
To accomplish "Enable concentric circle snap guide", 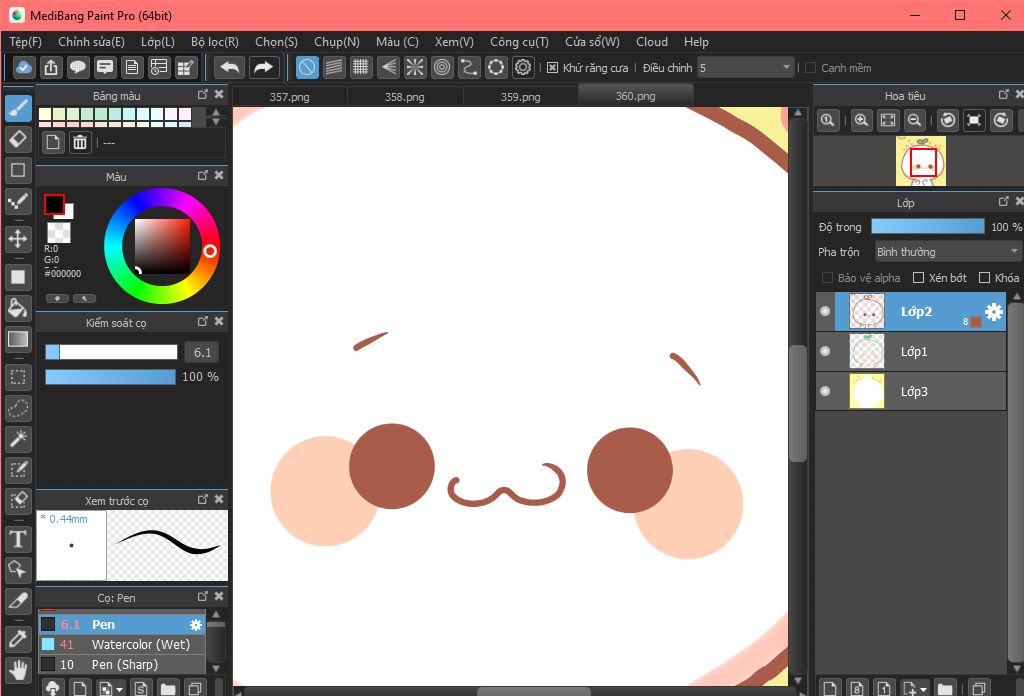I will click(x=442, y=67).
